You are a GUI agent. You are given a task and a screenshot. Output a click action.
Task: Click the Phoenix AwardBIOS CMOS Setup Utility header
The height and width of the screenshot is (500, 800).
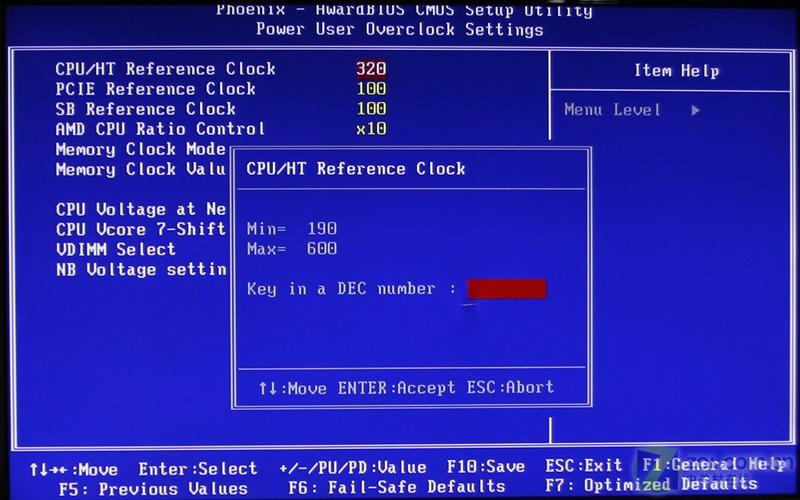pos(404,9)
